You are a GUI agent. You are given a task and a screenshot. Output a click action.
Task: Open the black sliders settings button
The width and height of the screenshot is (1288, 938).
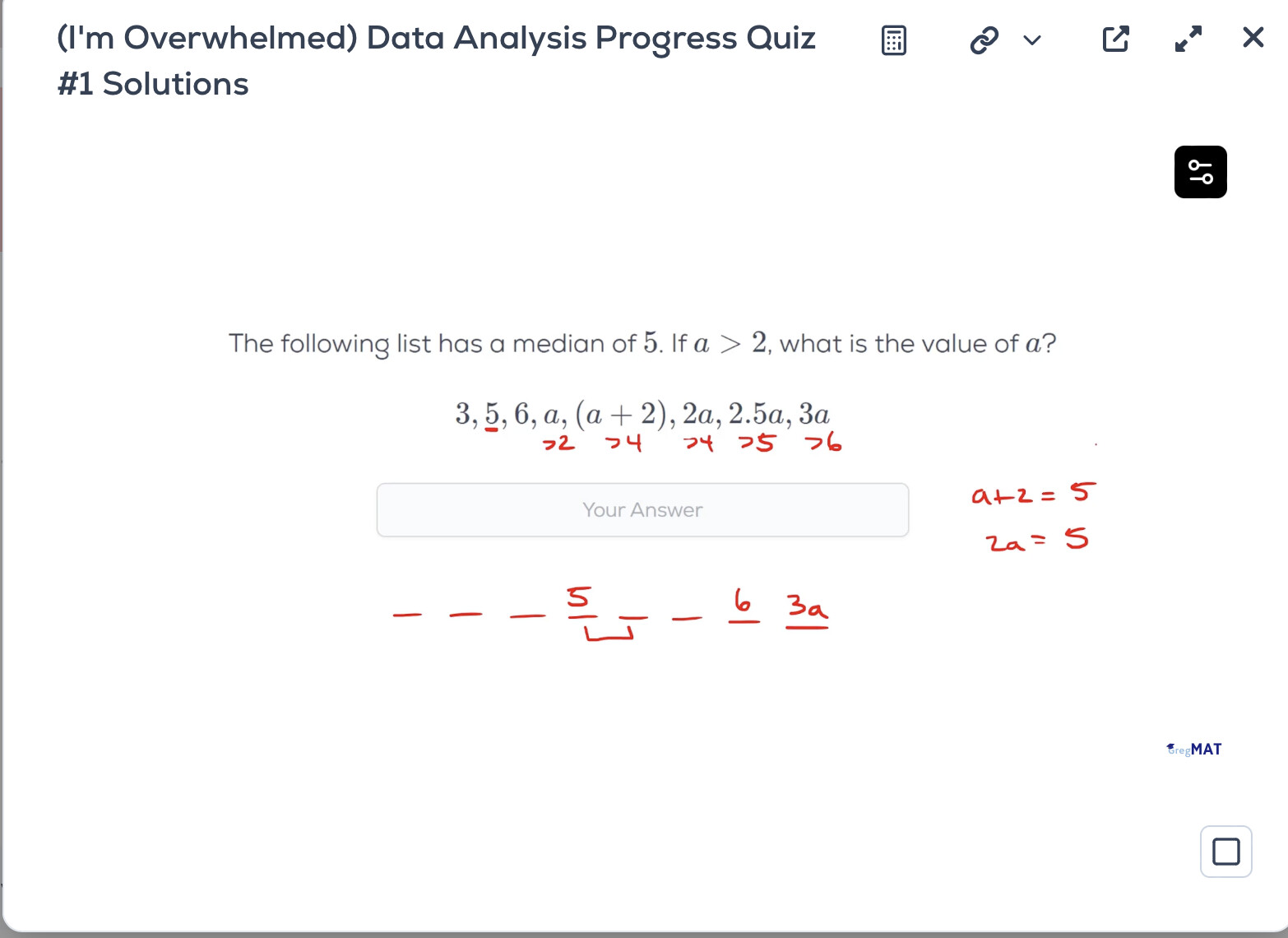pos(1200,172)
